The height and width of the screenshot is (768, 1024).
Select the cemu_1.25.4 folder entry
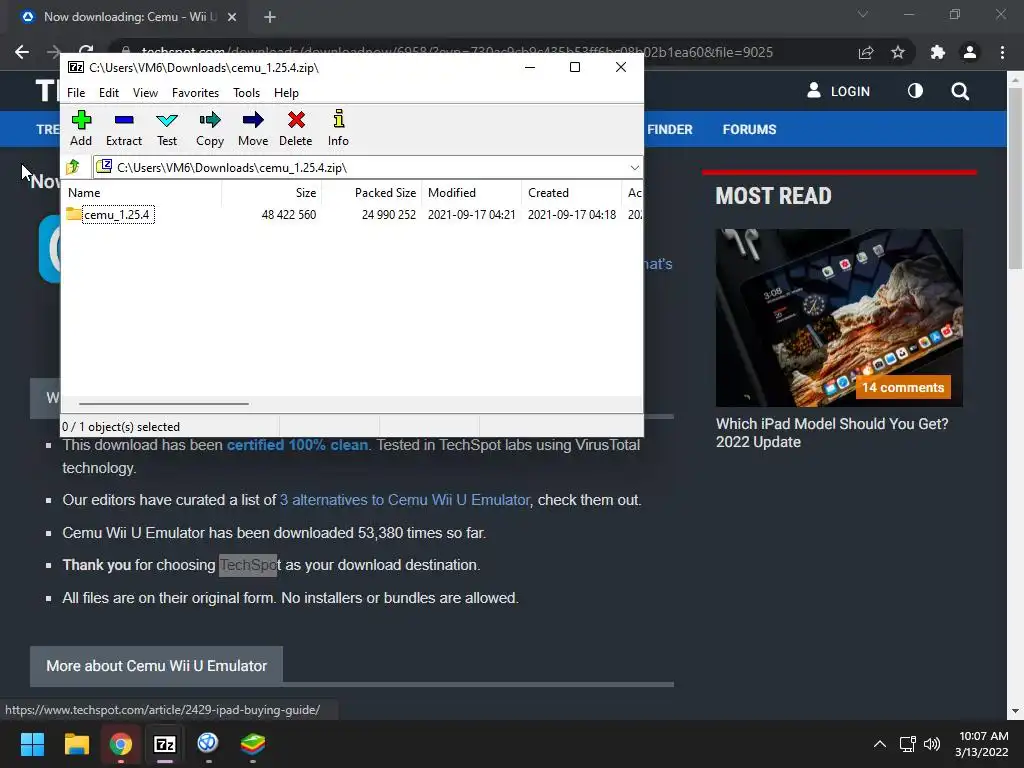(x=118, y=214)
